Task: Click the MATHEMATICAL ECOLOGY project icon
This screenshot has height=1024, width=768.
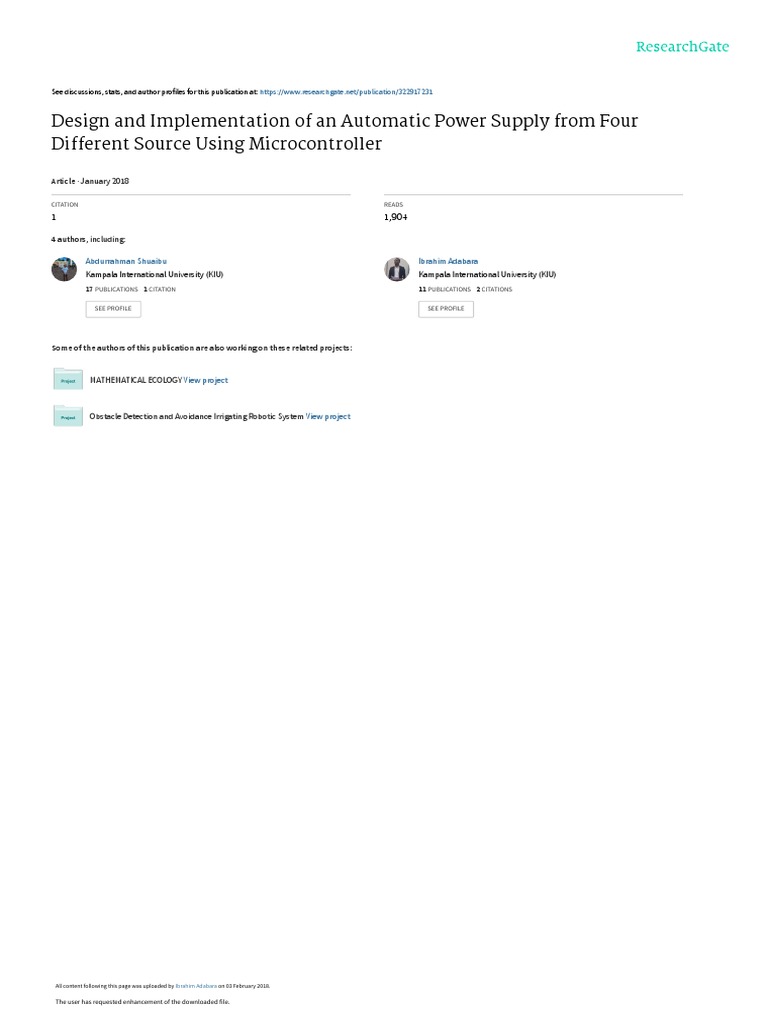Action: [x=68, y=380]
